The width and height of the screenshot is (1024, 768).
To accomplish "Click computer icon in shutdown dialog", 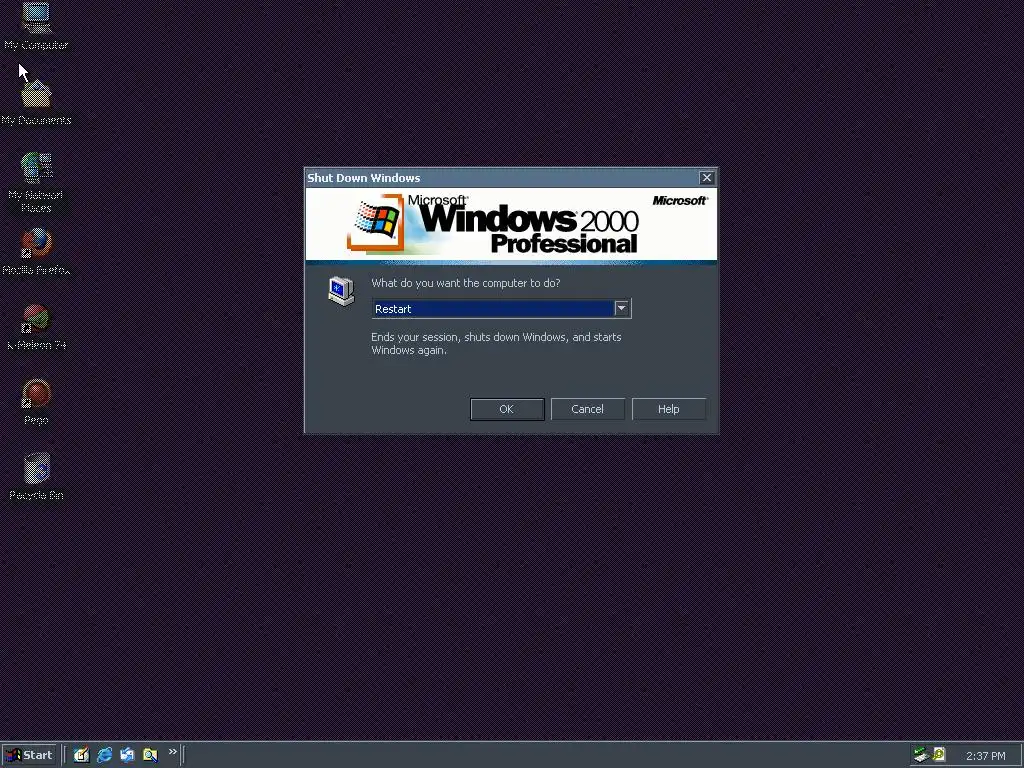I will pos(341,291).
